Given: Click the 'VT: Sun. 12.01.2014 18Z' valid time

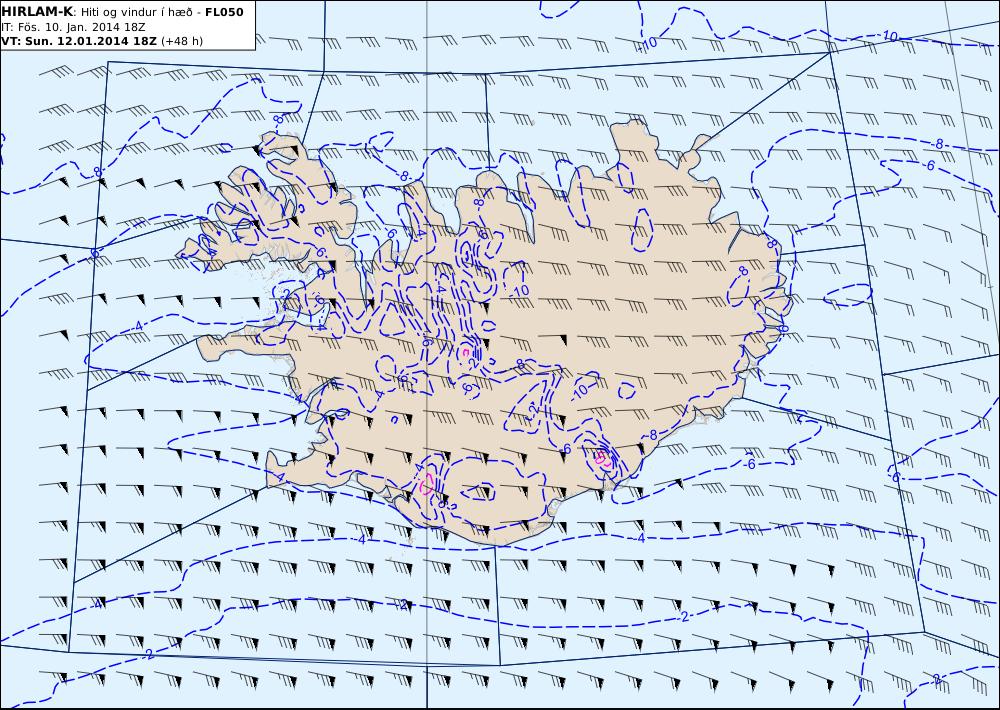Looking at the screenshot, I should click(x=79, y=41).
